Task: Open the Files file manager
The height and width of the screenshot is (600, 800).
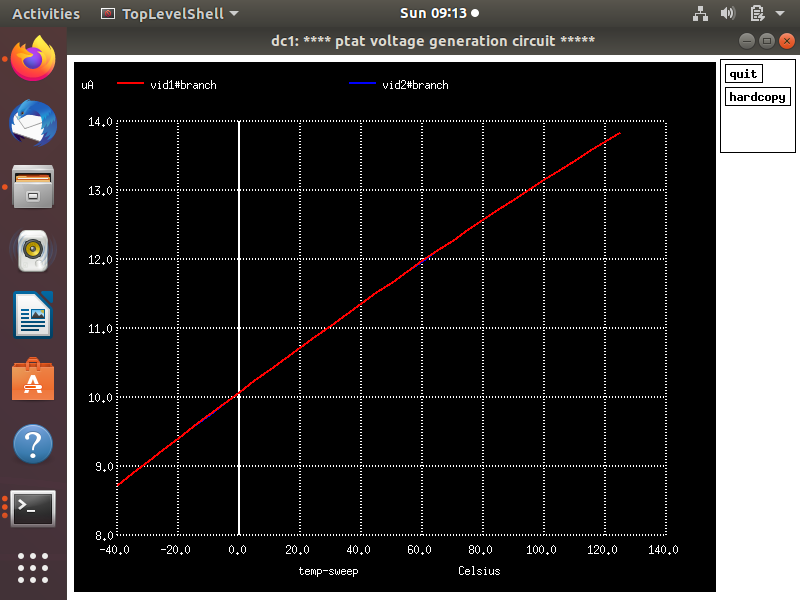Action: click(x=33, y=186)
